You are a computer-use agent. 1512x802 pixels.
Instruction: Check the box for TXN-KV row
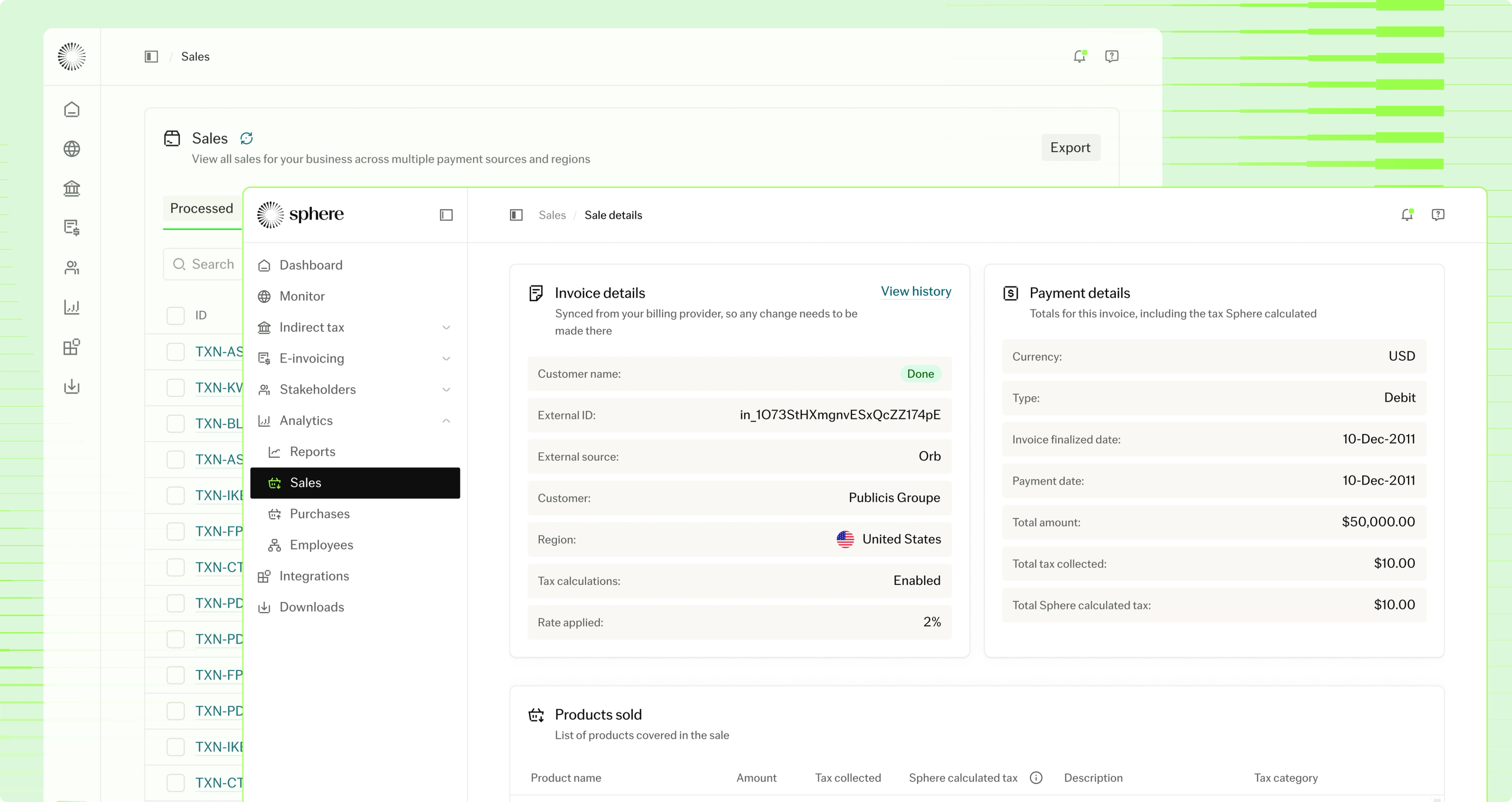pyautogui.click(x=176, y=388)
